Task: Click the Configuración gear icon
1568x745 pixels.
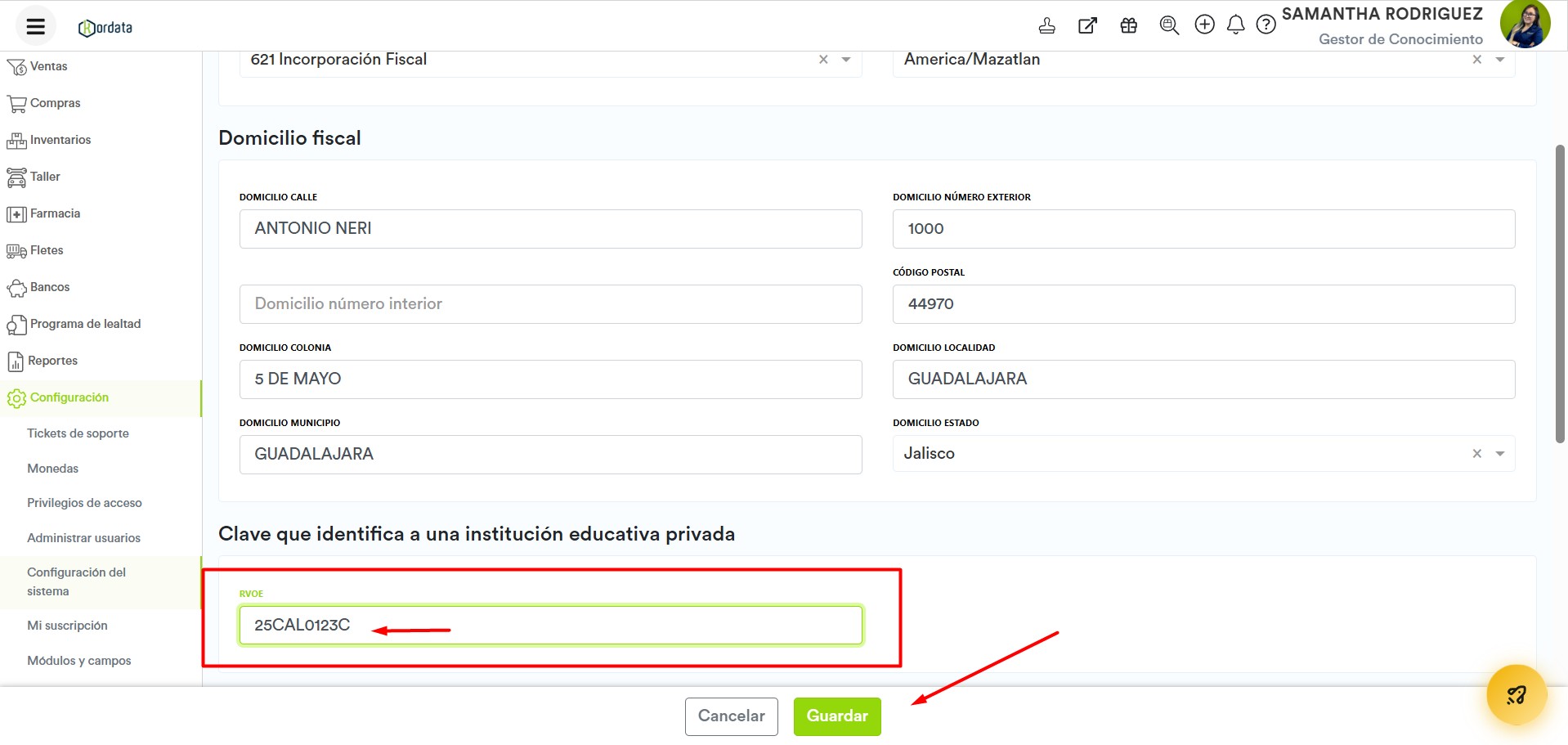Action: point(16,398)
